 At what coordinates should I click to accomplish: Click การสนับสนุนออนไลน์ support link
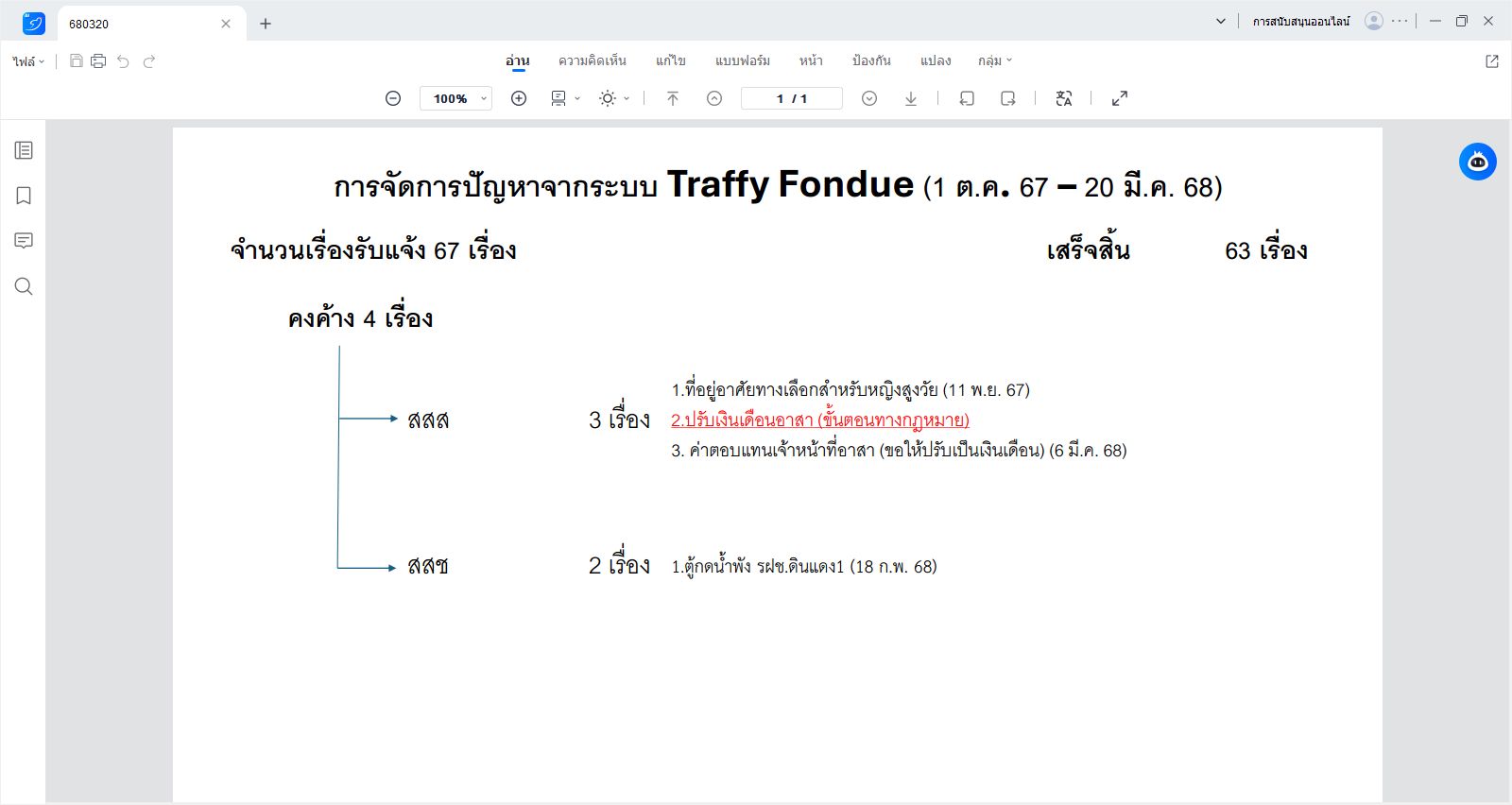click(1301, 21)
